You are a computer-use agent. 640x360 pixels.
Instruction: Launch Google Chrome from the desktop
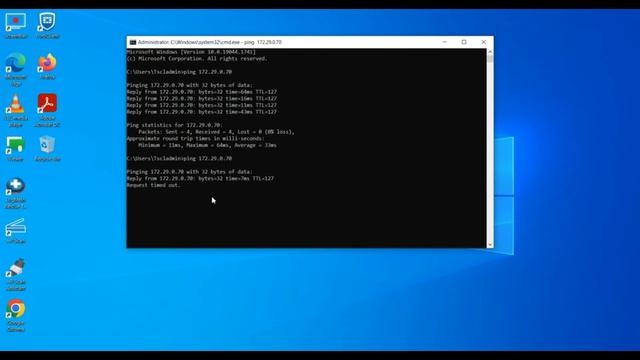pyautogui.click(x=16, y=316)
